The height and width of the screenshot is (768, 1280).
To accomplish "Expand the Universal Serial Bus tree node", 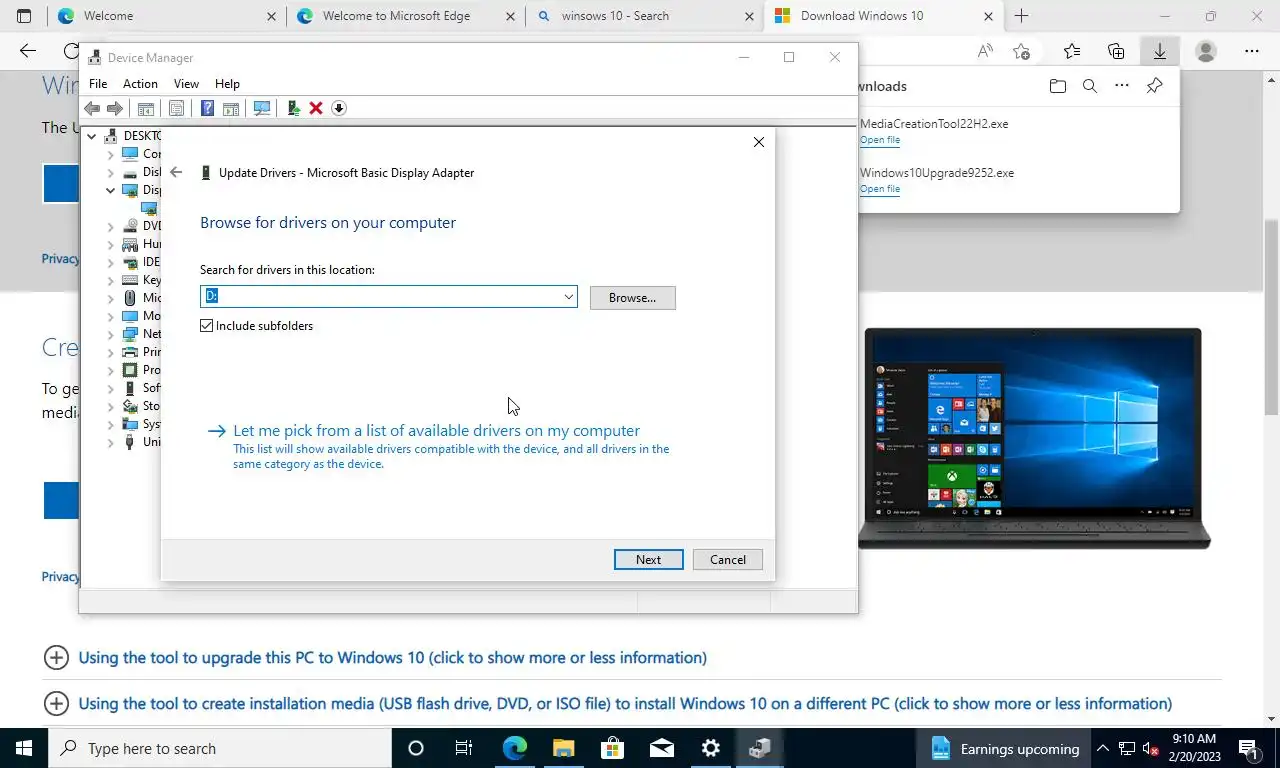I will pos(111,442).
